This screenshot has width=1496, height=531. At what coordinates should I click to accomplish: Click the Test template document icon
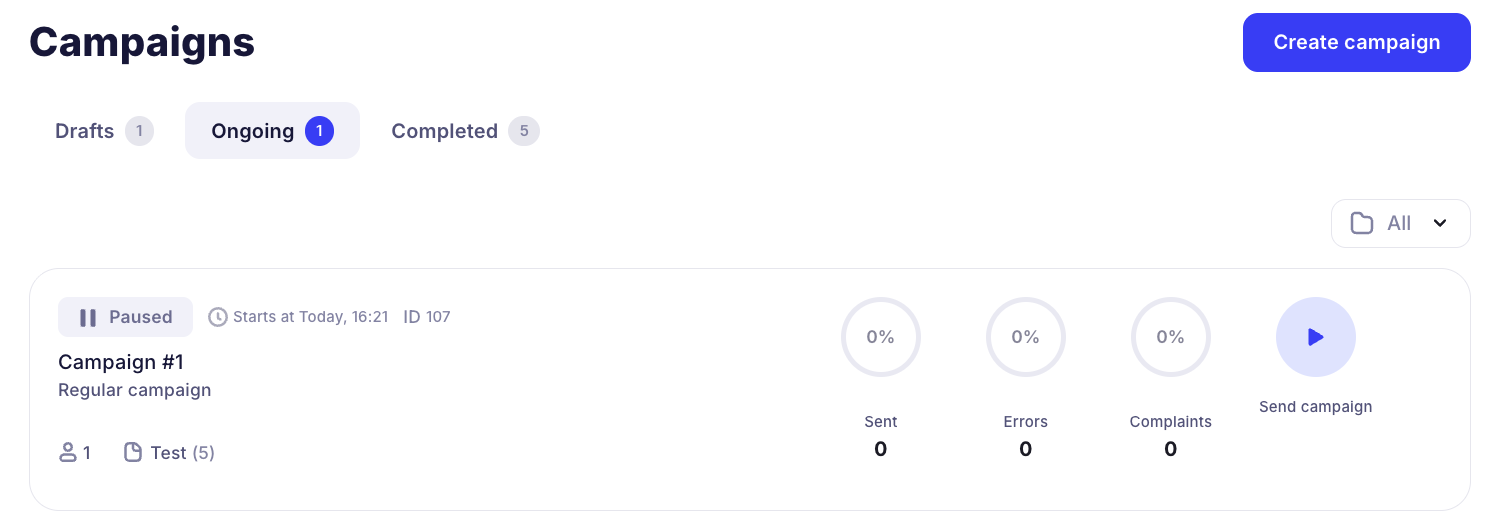pos(133,453)
